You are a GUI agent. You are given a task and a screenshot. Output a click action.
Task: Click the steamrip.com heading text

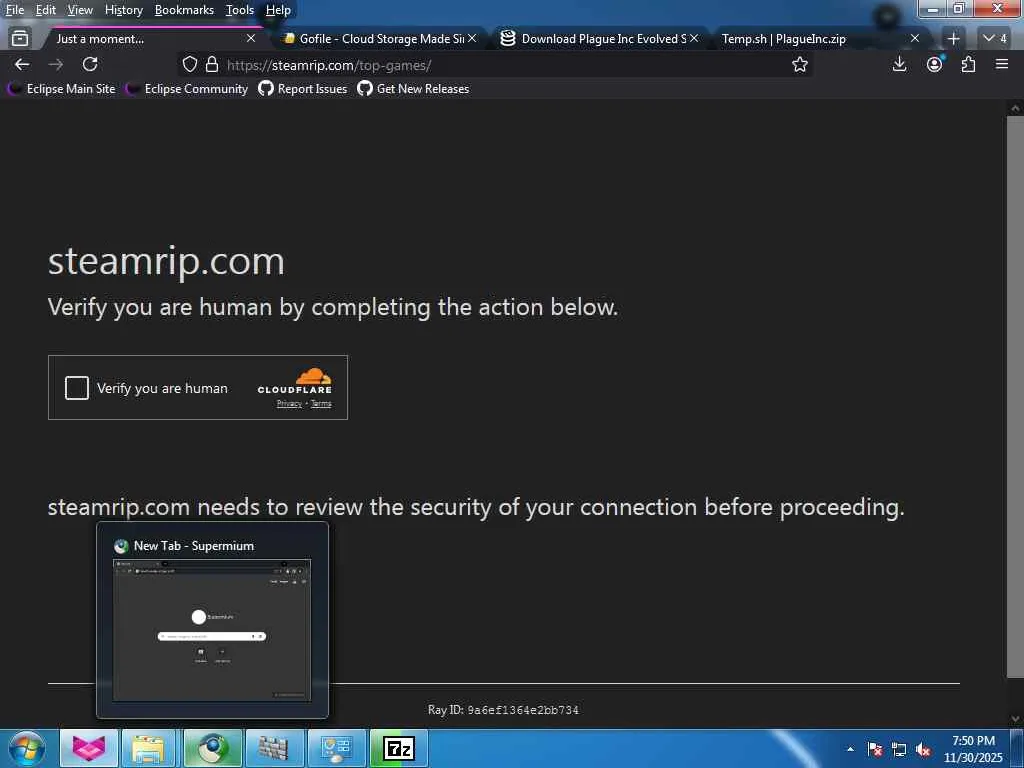166,261
